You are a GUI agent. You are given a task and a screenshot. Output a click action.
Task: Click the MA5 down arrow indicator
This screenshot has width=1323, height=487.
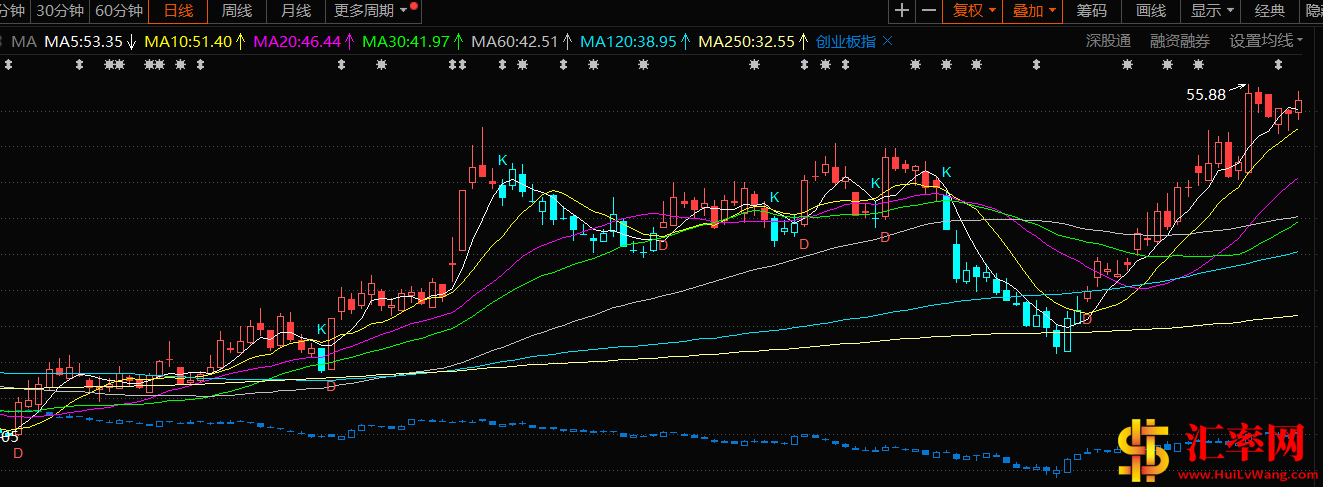[x=131, y=42]
